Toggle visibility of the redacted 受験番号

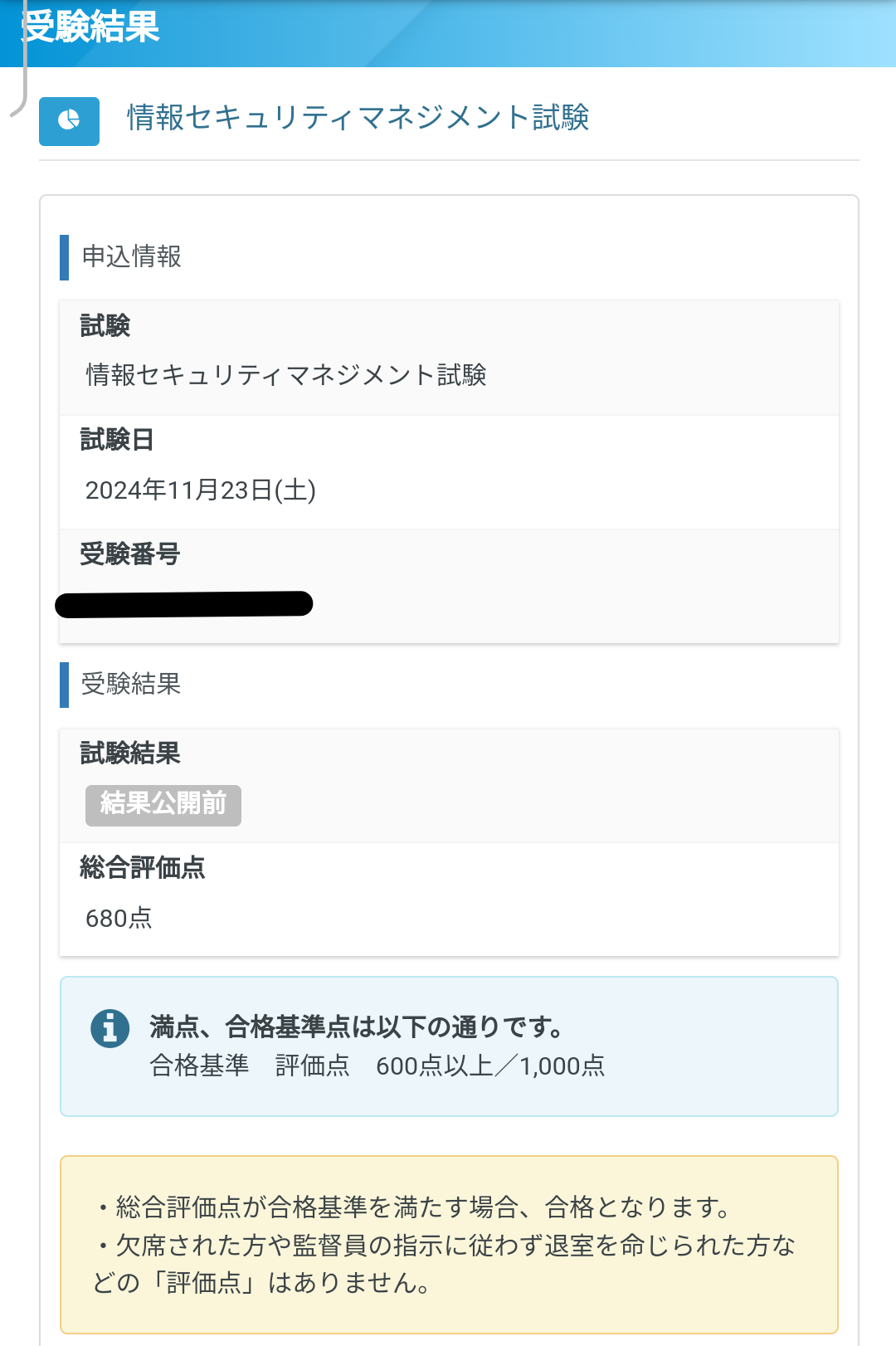tap(183, 602)
